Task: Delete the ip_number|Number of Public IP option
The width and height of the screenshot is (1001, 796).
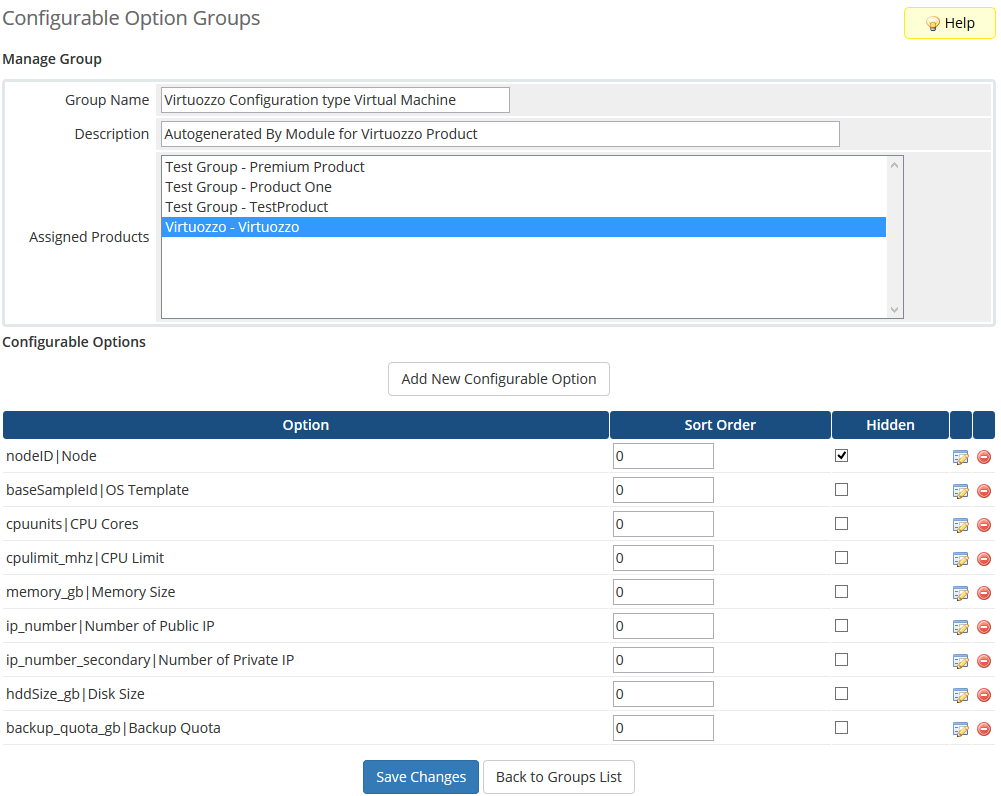Action: click(x=984, y=627)
